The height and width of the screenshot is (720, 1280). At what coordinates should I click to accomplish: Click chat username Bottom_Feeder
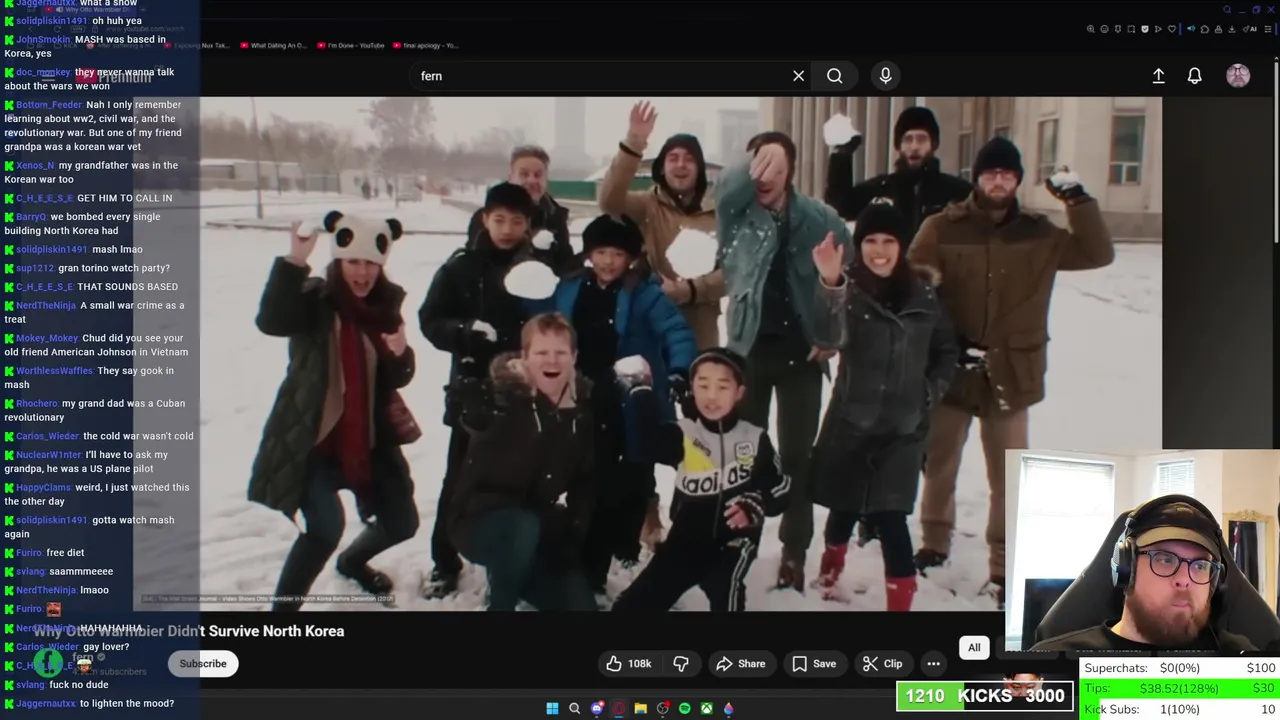(49, 105)
